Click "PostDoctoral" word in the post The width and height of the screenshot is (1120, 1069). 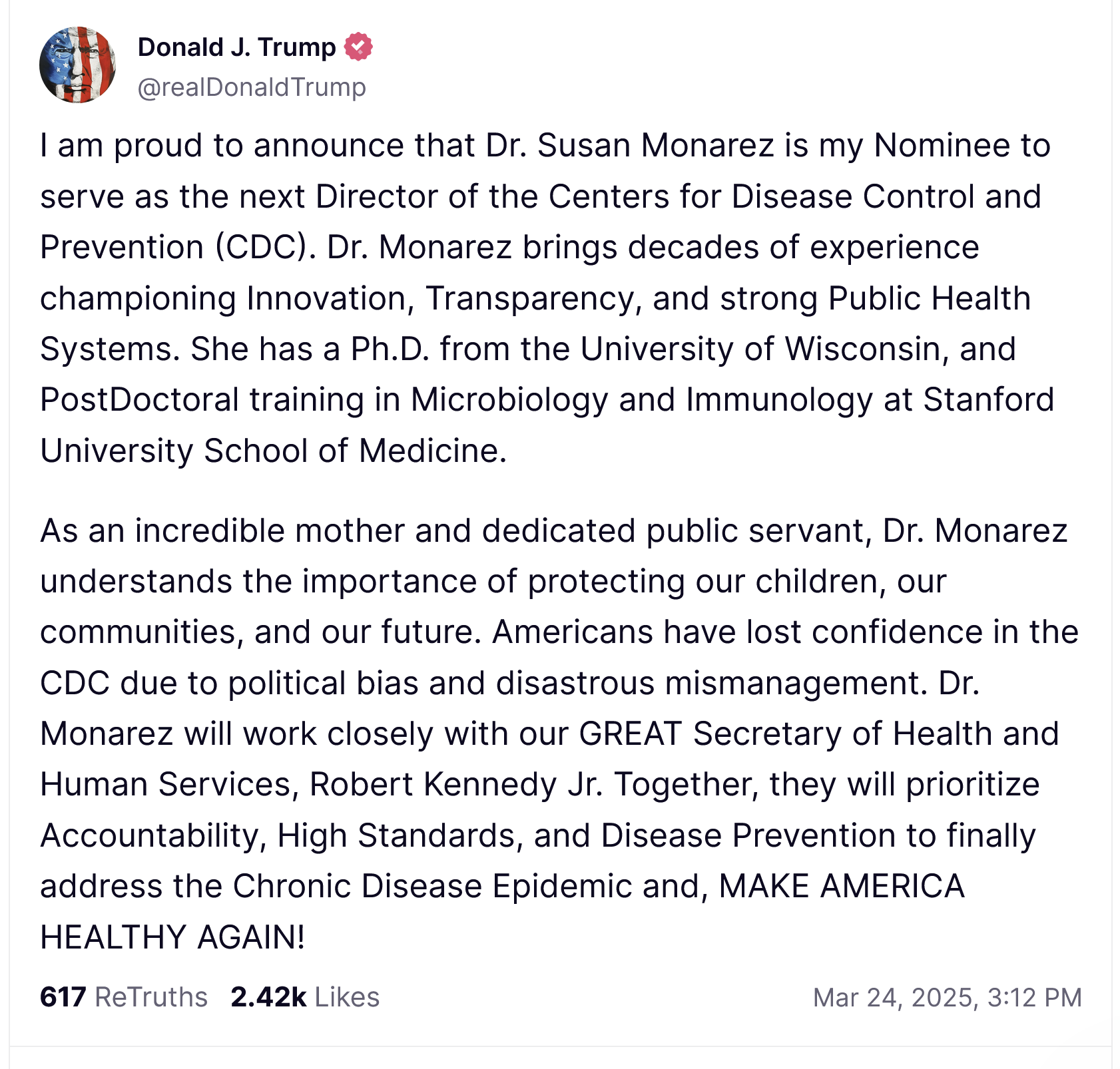(139, 400)
